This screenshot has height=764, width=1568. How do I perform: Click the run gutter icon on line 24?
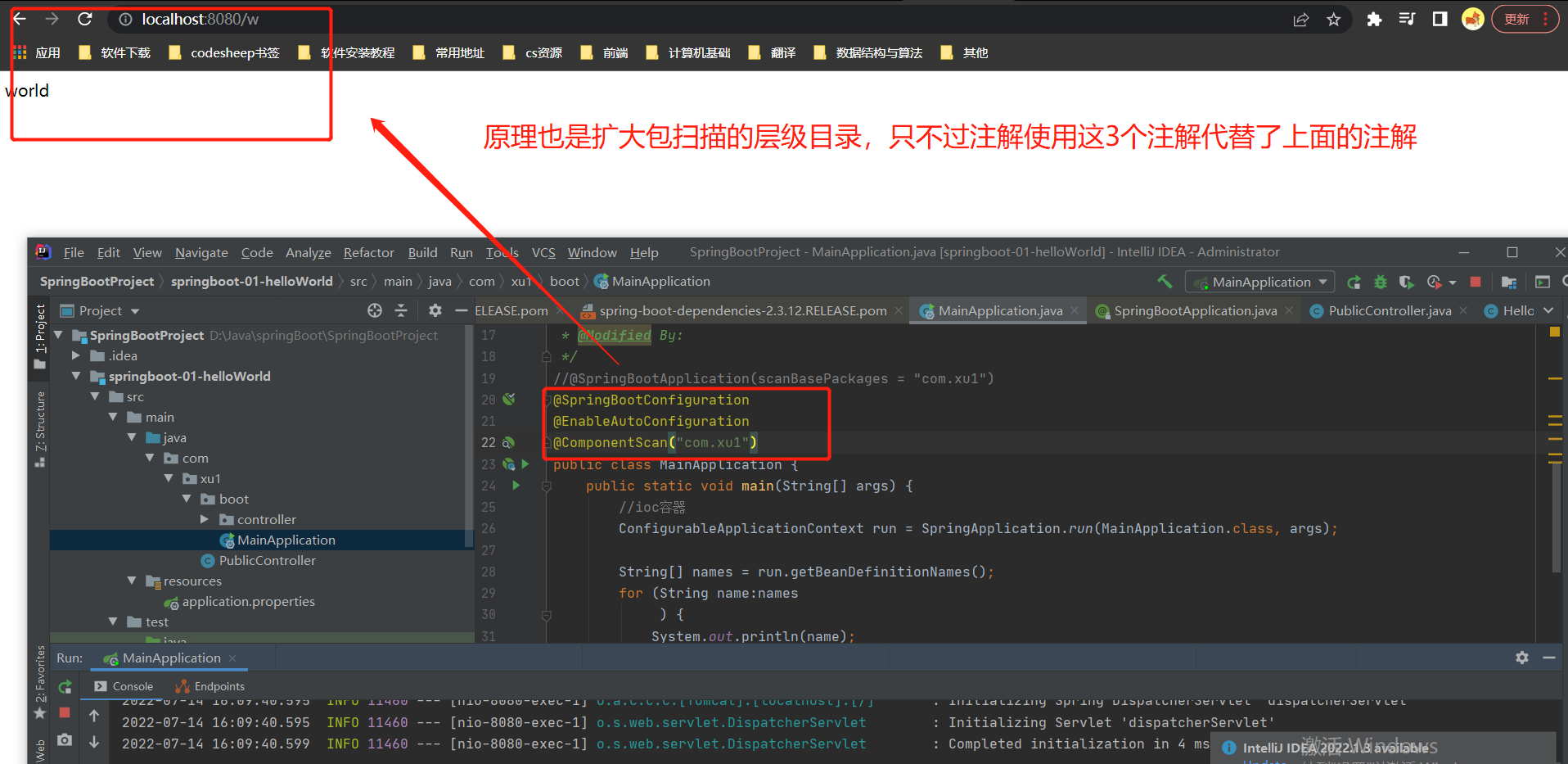coord(516,486)
